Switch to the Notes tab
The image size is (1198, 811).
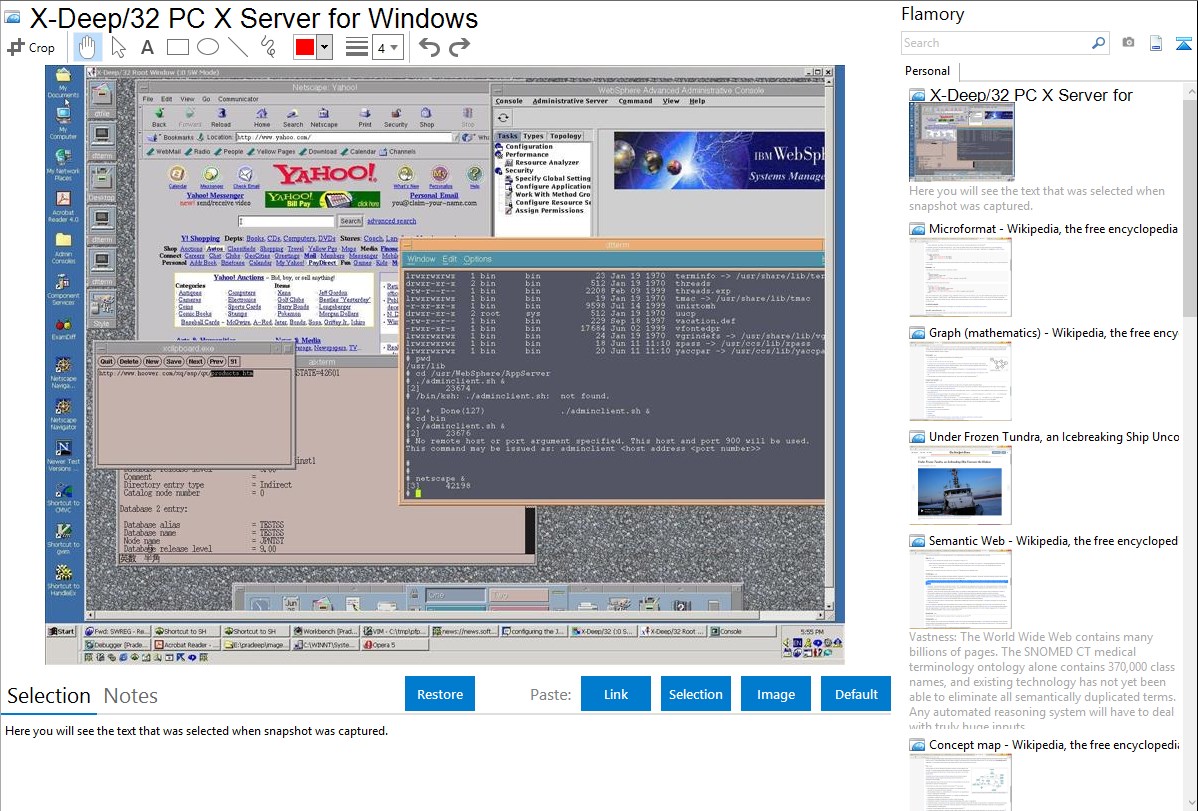click(x=131, y=696)
